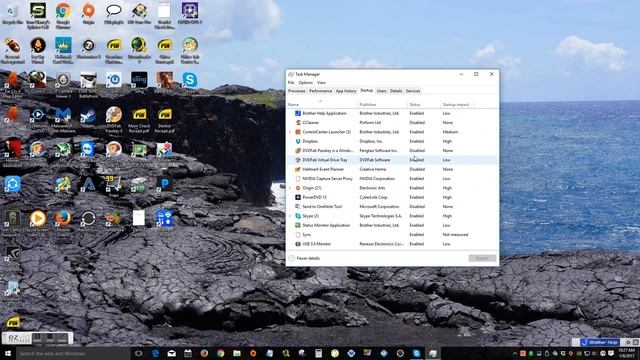
Task: Sort startup list by Name column
Action: [x=322, y=104]
